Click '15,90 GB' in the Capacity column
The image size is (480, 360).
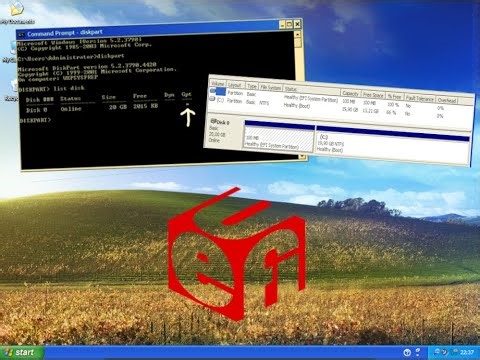tap(350, 109)
